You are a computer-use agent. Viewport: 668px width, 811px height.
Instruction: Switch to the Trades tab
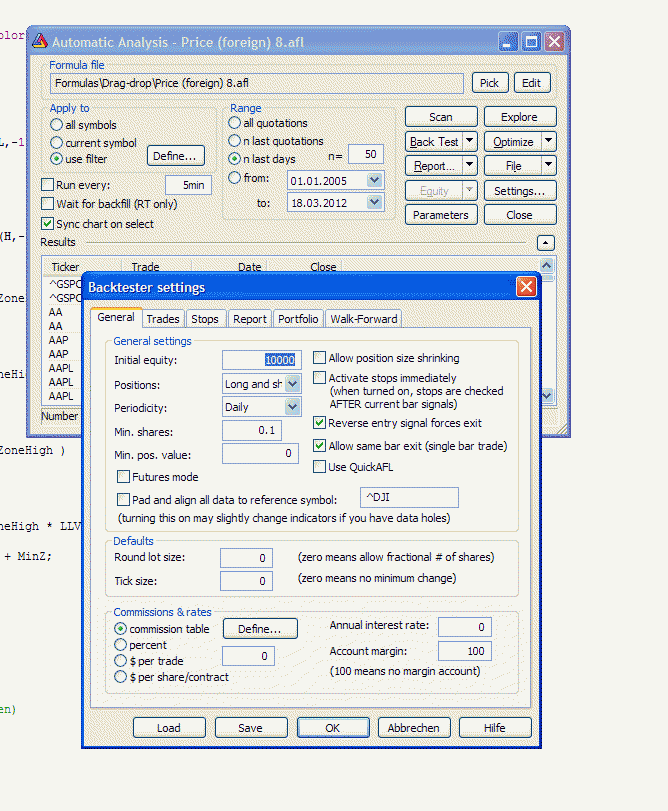click(x=163, y=319)
